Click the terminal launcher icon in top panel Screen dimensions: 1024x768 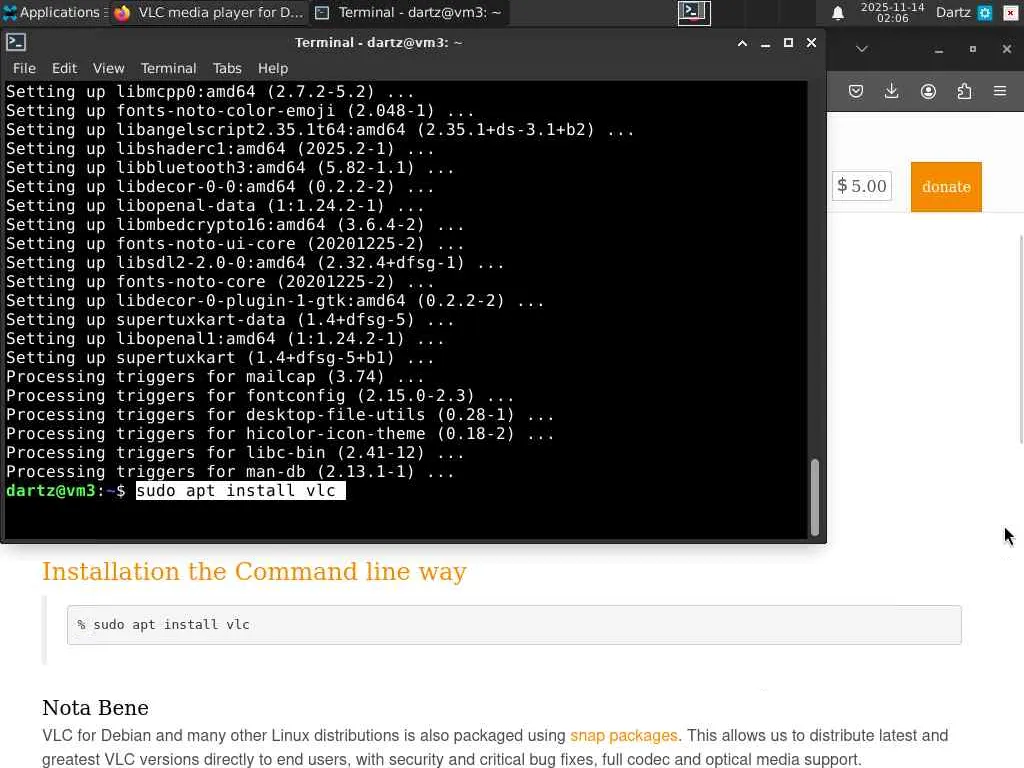click(694, 12)
